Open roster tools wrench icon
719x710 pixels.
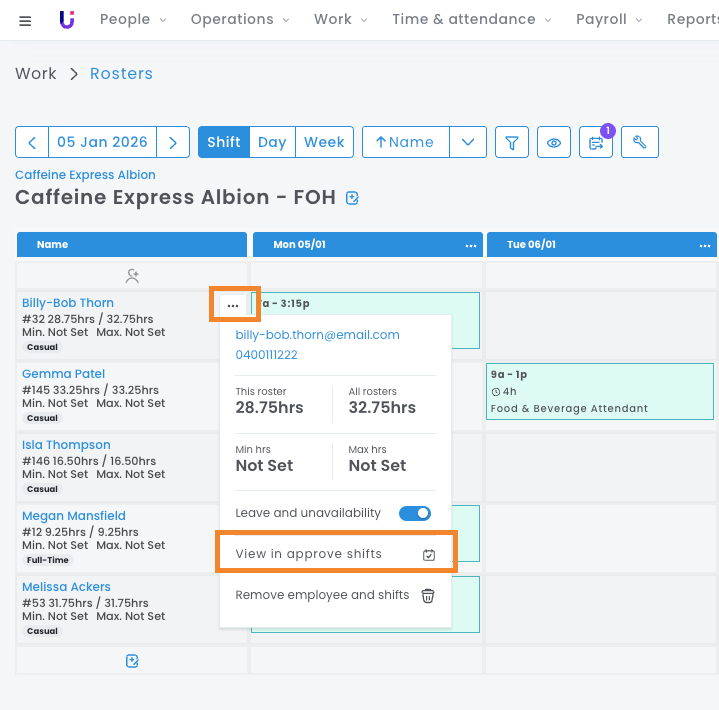coord(640,143)
